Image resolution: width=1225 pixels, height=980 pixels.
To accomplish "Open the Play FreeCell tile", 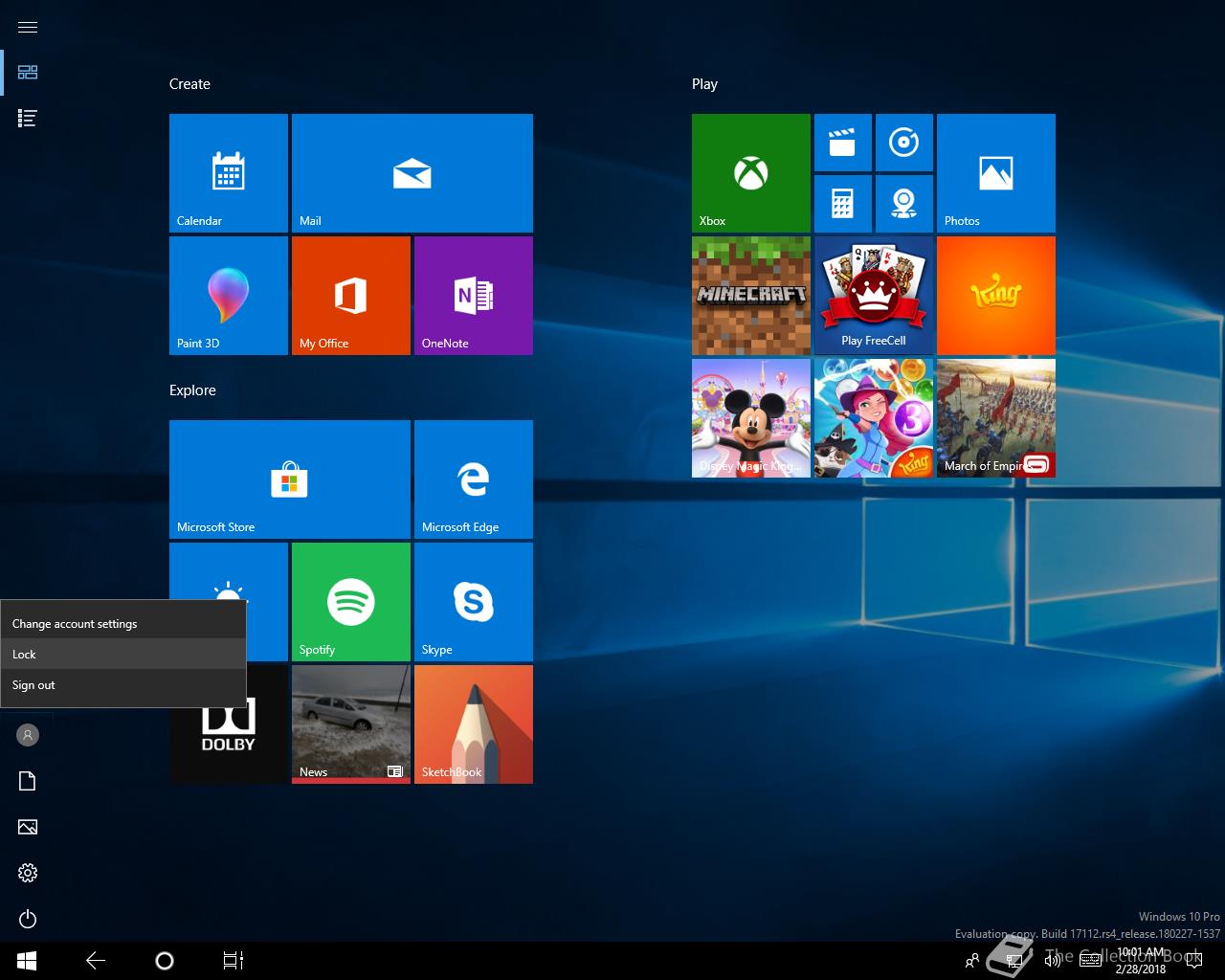I will point(874,296).
